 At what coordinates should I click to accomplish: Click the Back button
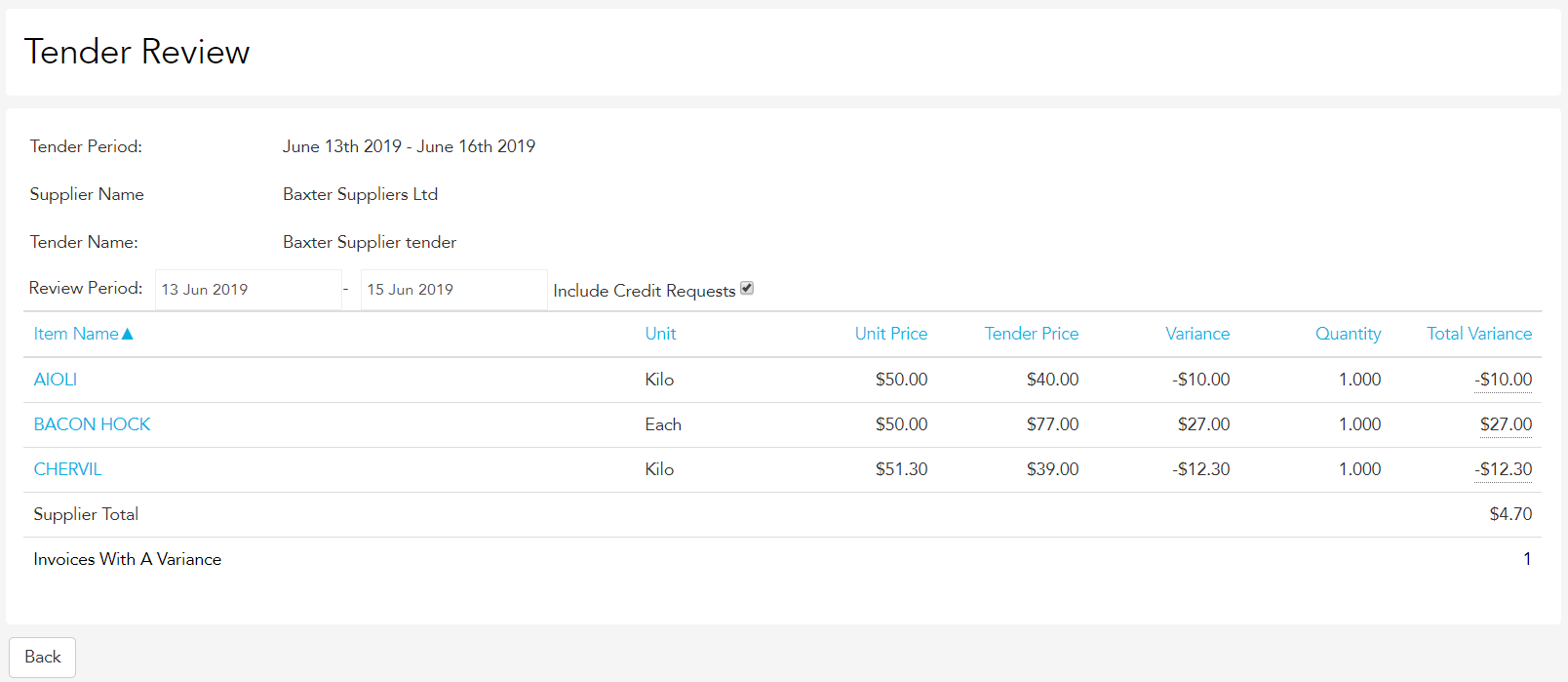pyautogui.click(x=42, y=657)
